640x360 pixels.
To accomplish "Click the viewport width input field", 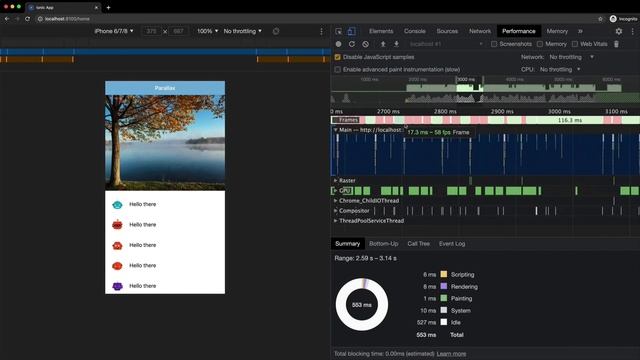I will coord(151,31).
